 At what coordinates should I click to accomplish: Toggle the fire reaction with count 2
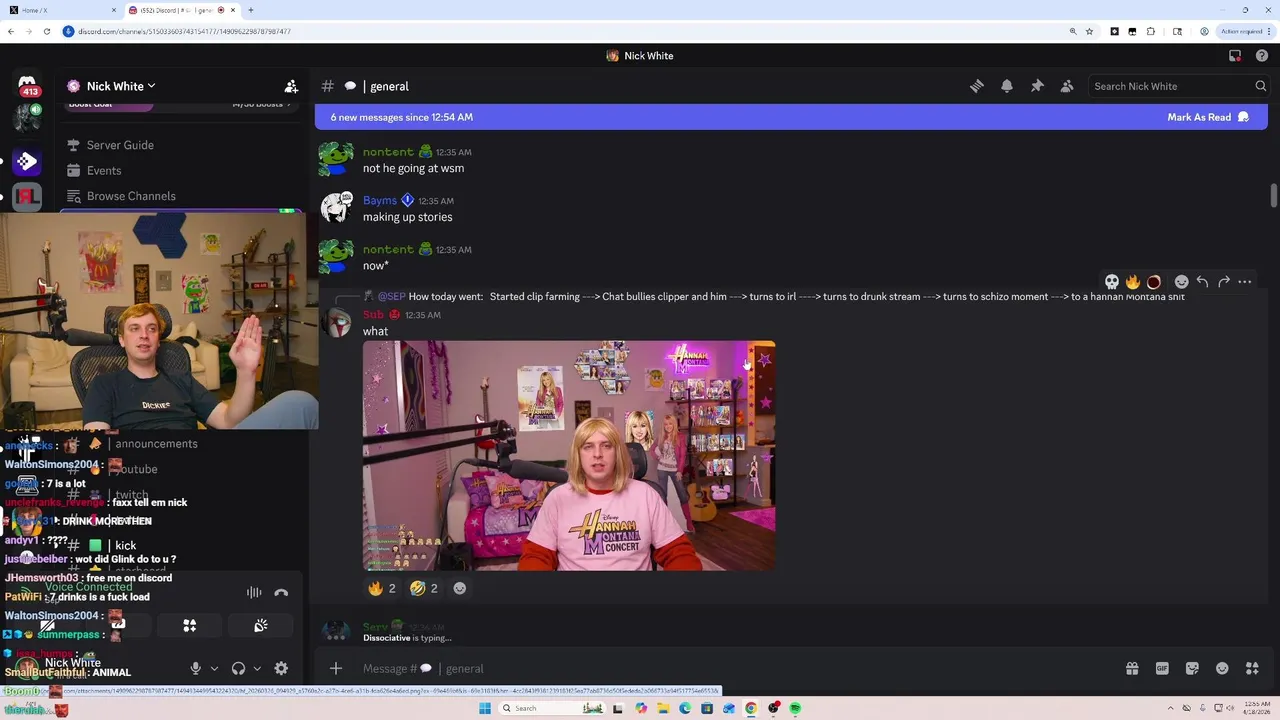[x=382, y=588]
